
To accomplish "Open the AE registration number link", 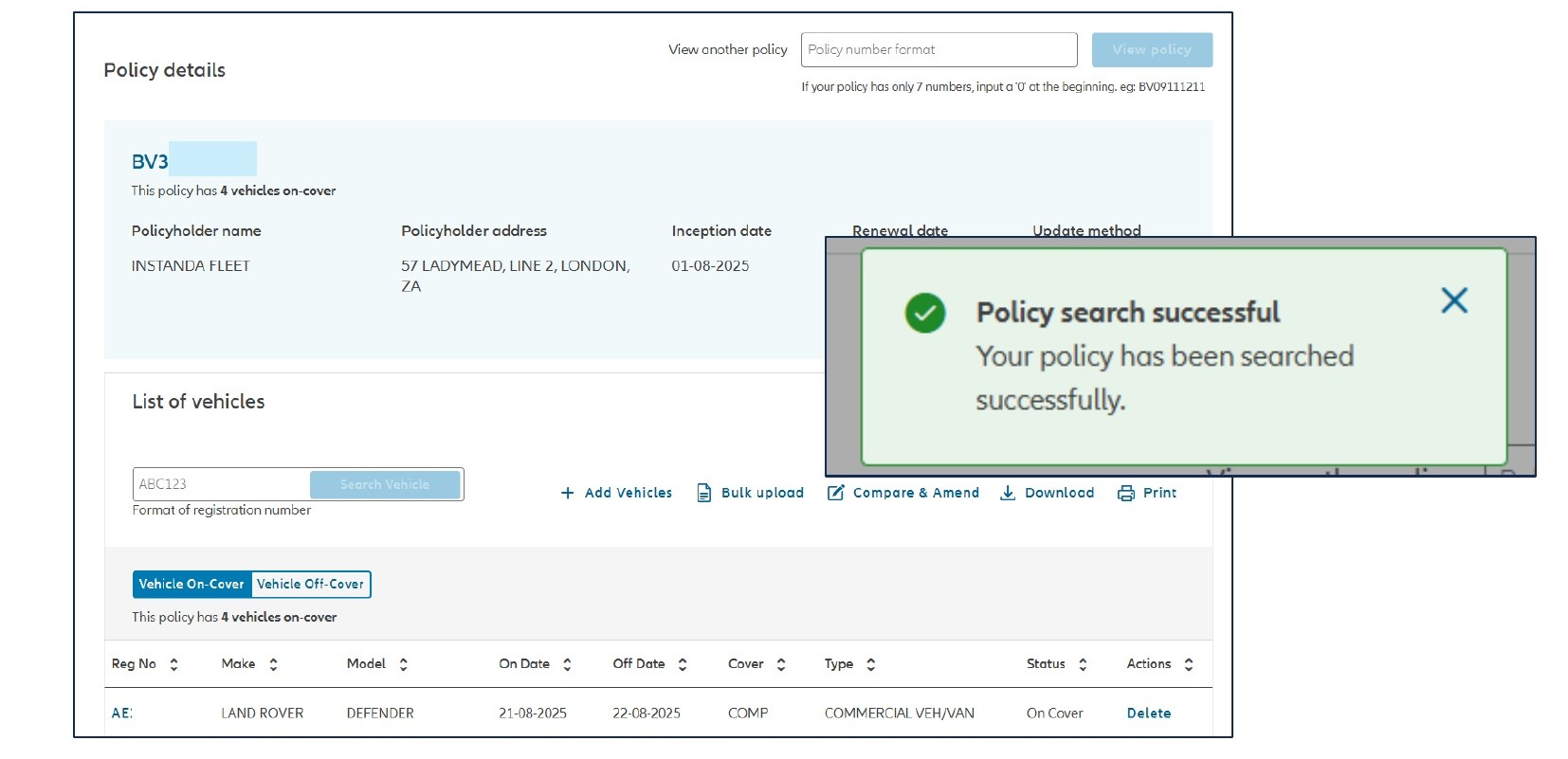I will (121, 714).
